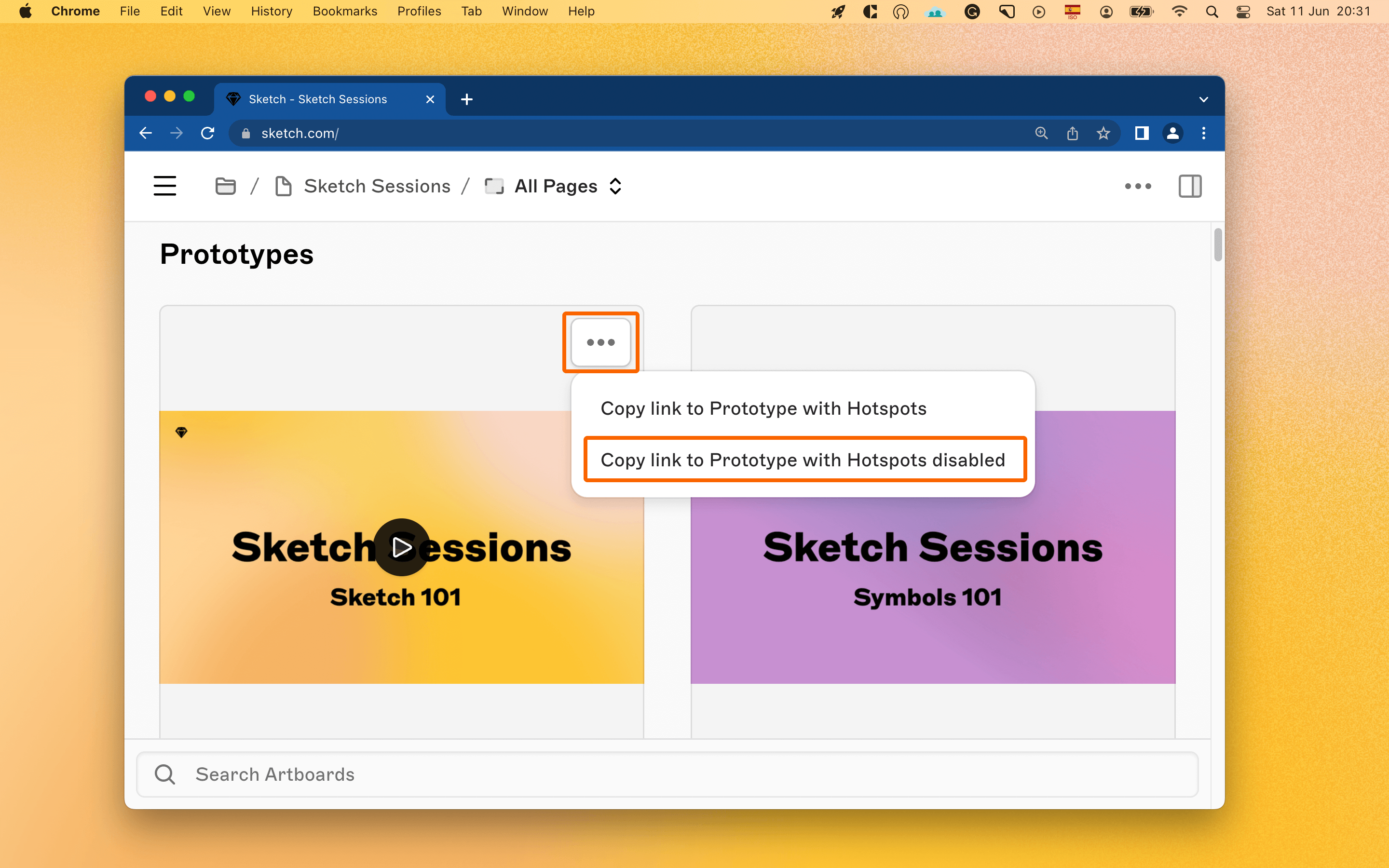Select Copy link to Prototype with Hotspots
Image resolution: width=1389 pixels, height=868 pixels.
[763, 408]
